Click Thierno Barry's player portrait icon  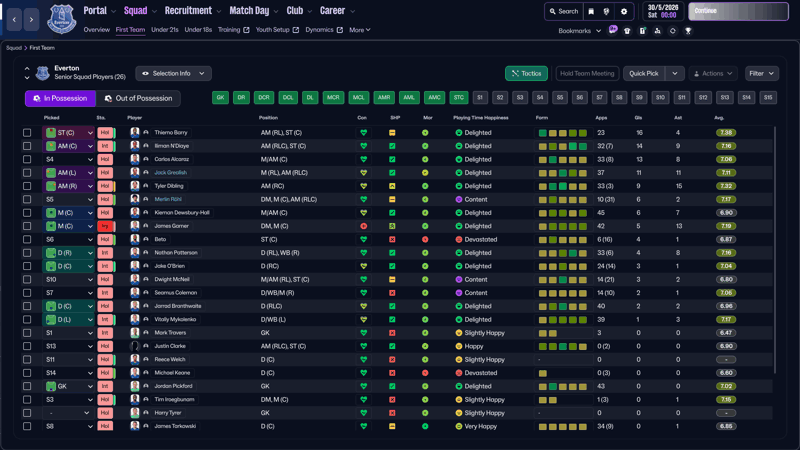click(x=135, y=133)
